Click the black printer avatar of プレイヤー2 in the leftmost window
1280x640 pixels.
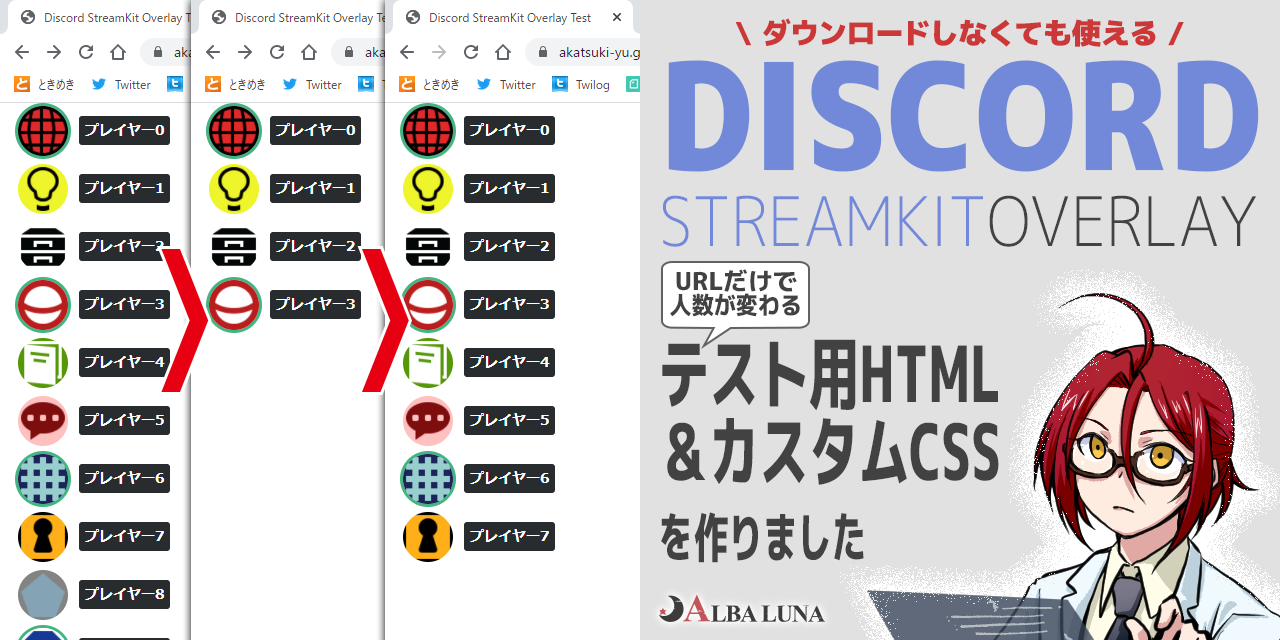coord(43,247)
